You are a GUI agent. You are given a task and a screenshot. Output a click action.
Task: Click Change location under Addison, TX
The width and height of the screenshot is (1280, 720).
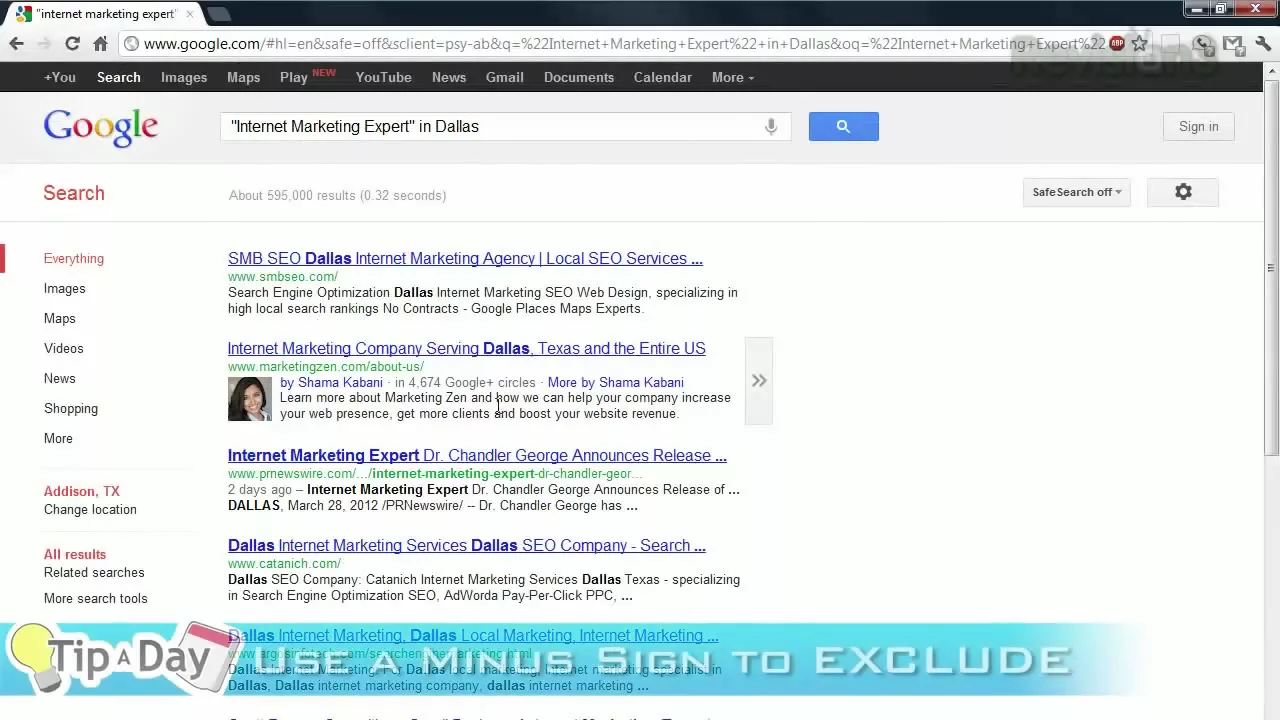click(x=90, y=509)
